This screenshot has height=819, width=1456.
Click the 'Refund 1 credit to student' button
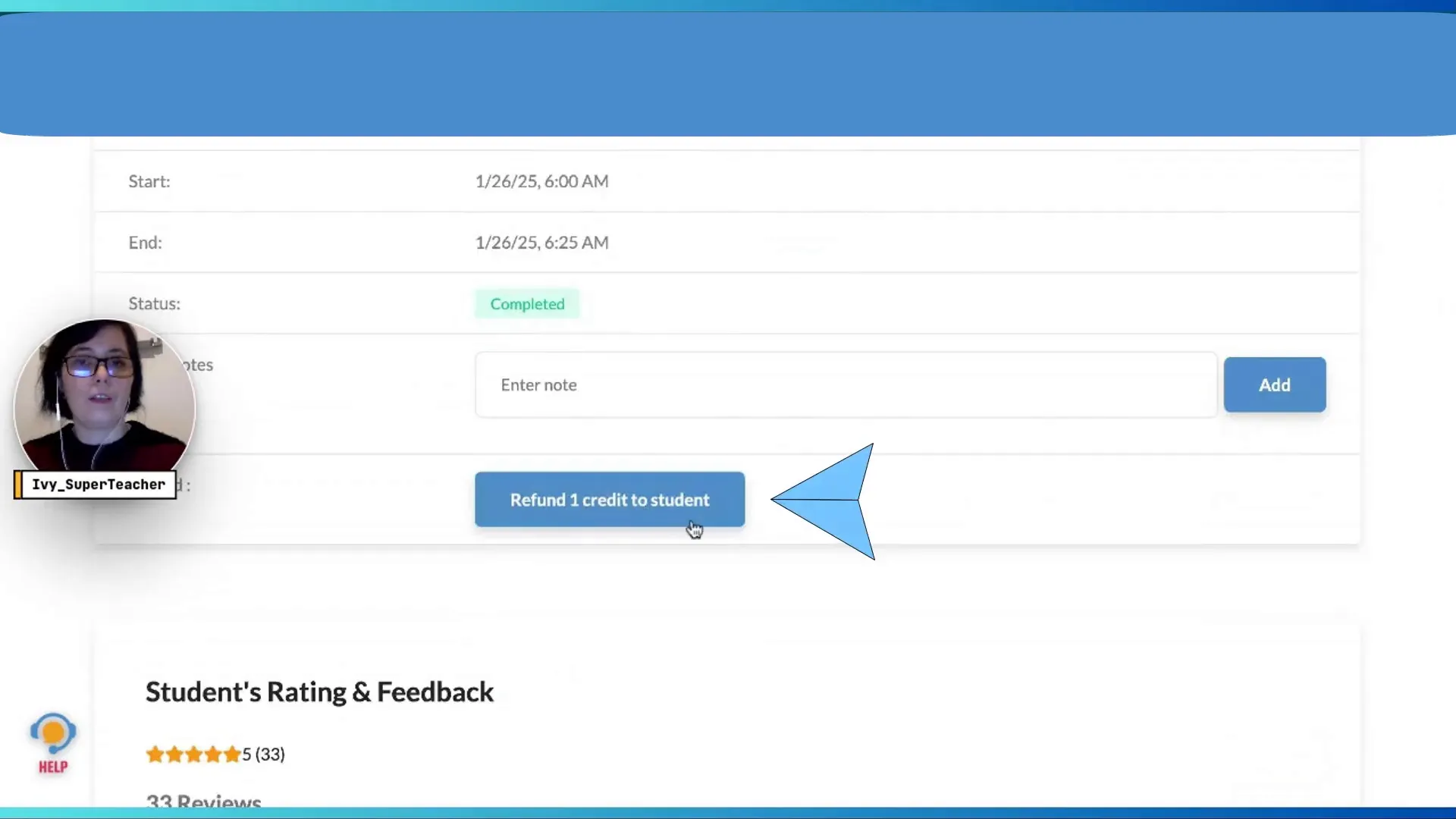(610, 499)
